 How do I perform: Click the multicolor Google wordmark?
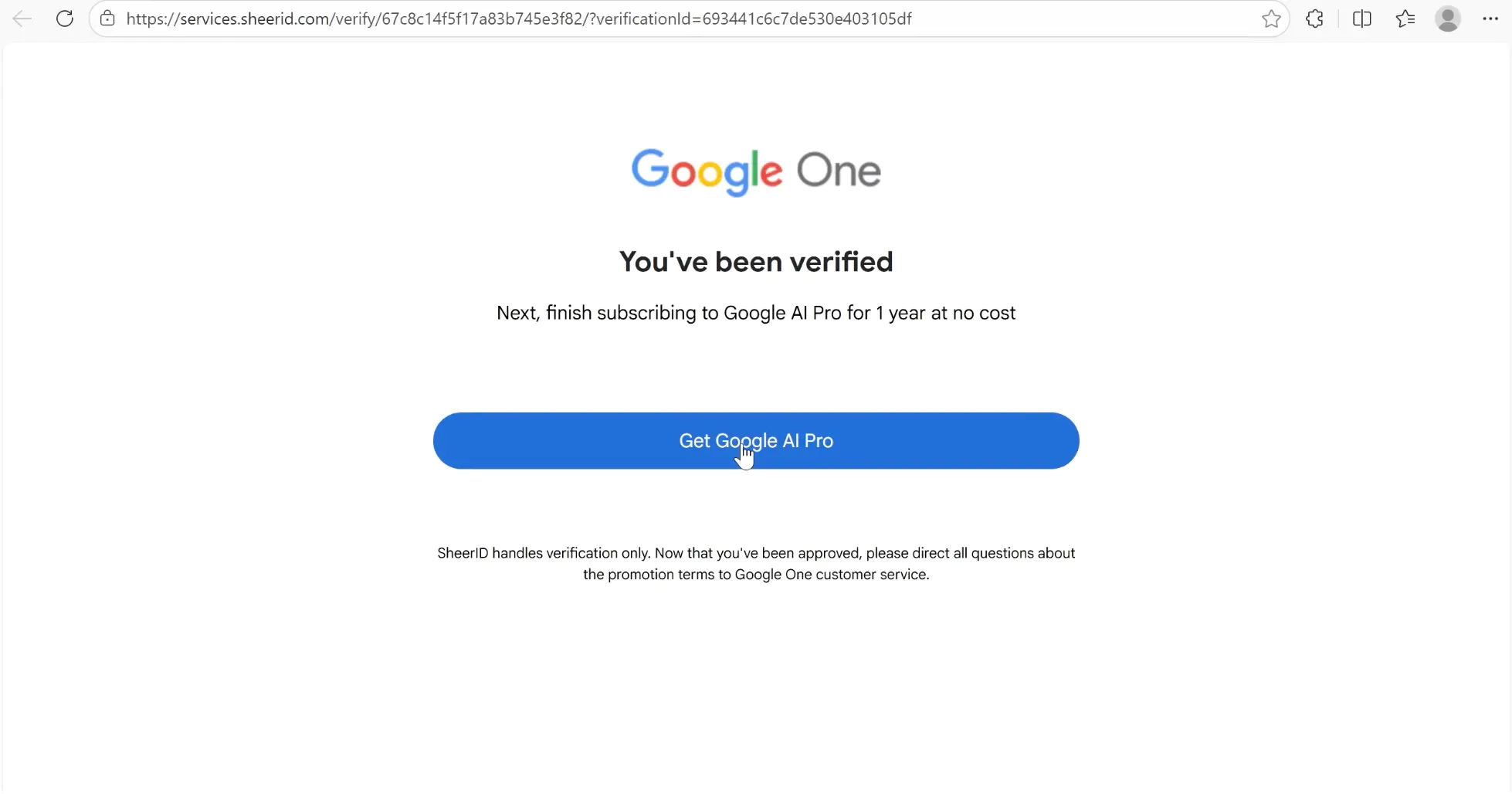click(x=707, y=171)
